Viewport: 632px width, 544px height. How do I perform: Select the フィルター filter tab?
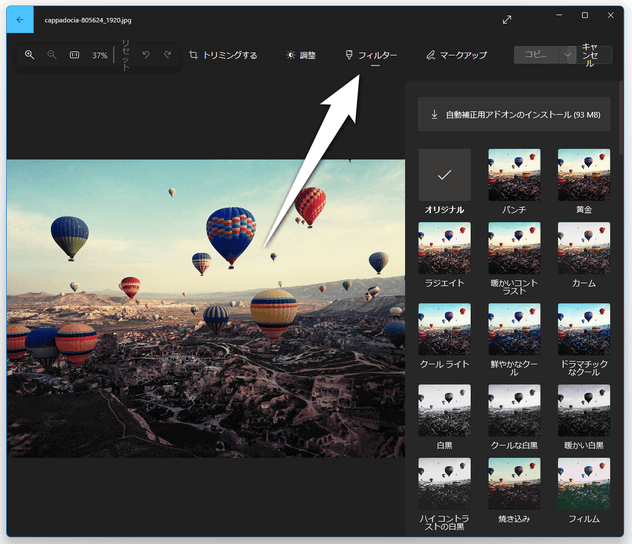[x=371, y=55]
